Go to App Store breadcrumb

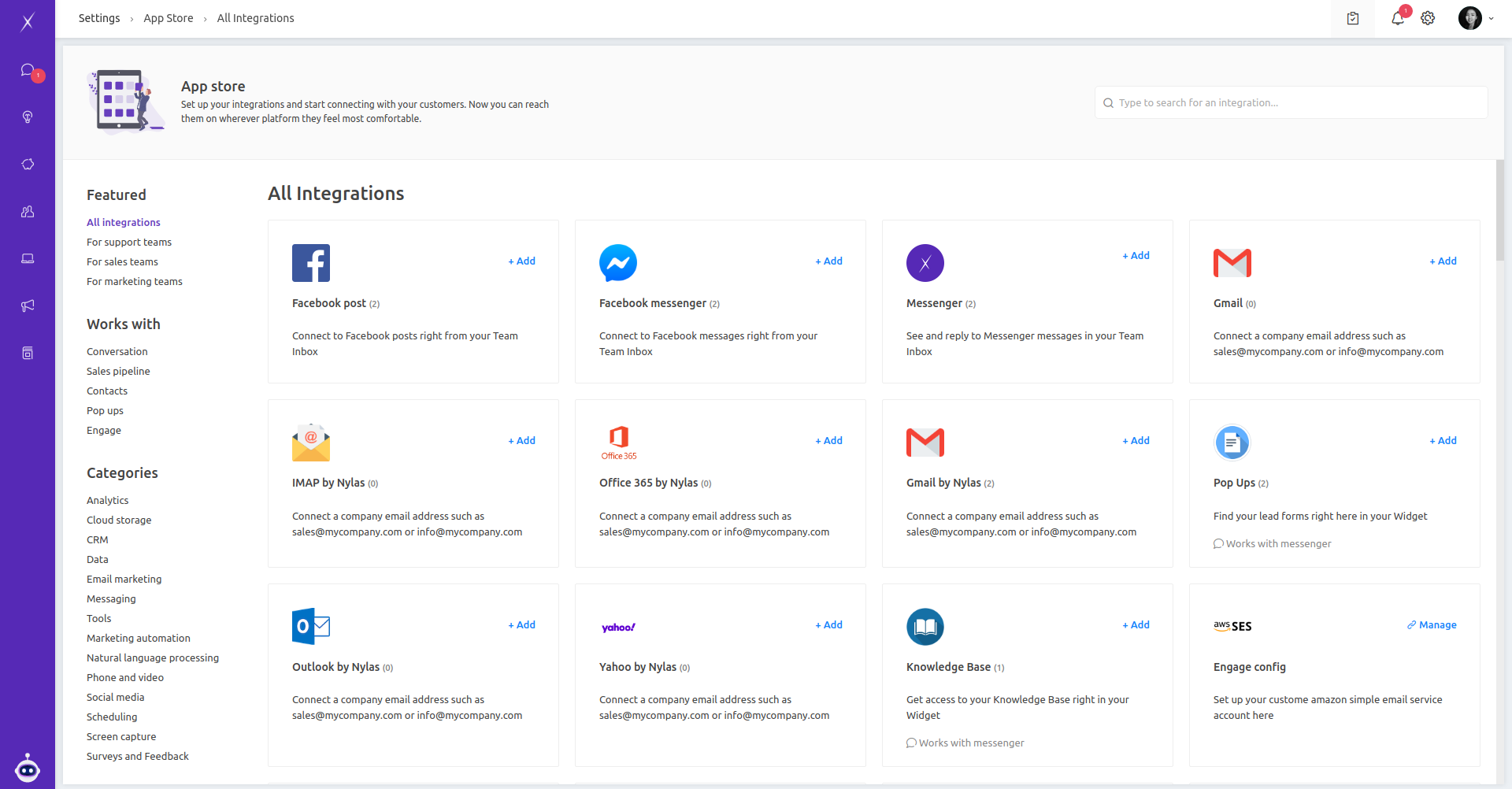(x=168, y=18)
